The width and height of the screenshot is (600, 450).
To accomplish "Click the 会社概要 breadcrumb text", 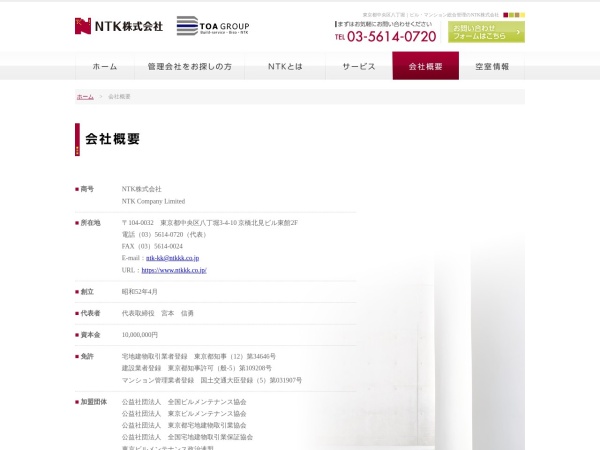I will click(x=119, y=97).
